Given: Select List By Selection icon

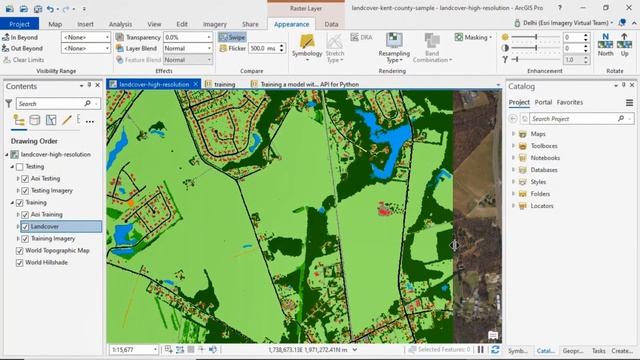Looking at the screenshot, I should click(x=51, y=120).
